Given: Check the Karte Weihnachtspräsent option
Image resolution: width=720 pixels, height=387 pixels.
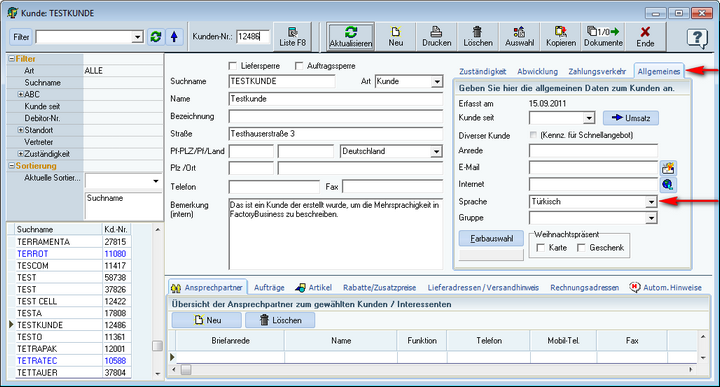Looking at the screenshot, I should (x=541, y=248).
